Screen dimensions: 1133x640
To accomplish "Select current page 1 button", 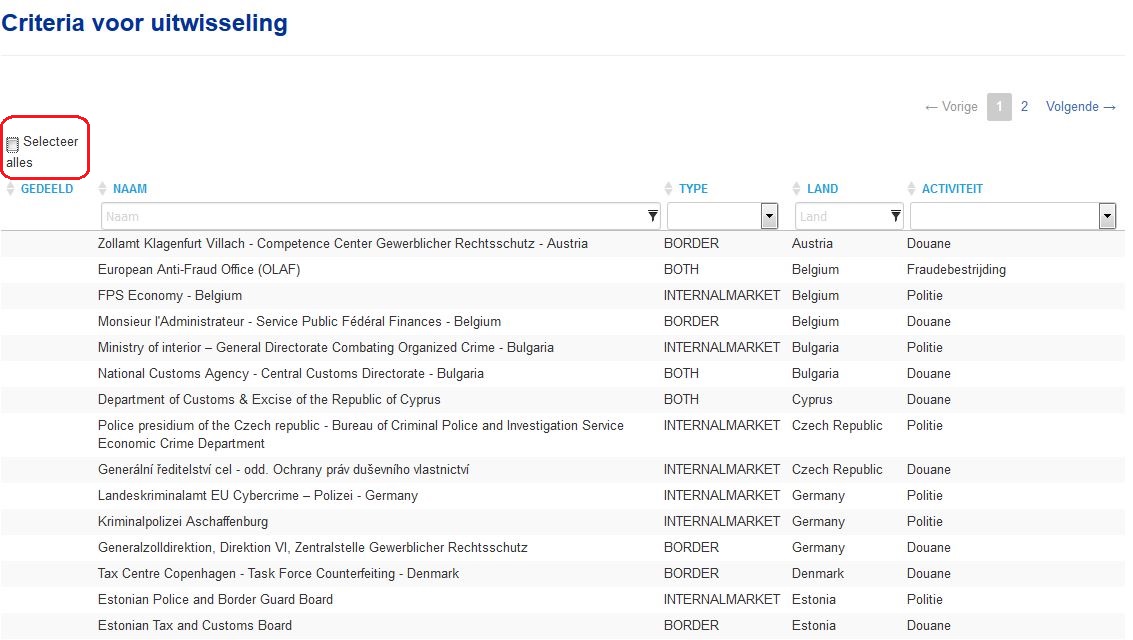I will tap(999, 107).
